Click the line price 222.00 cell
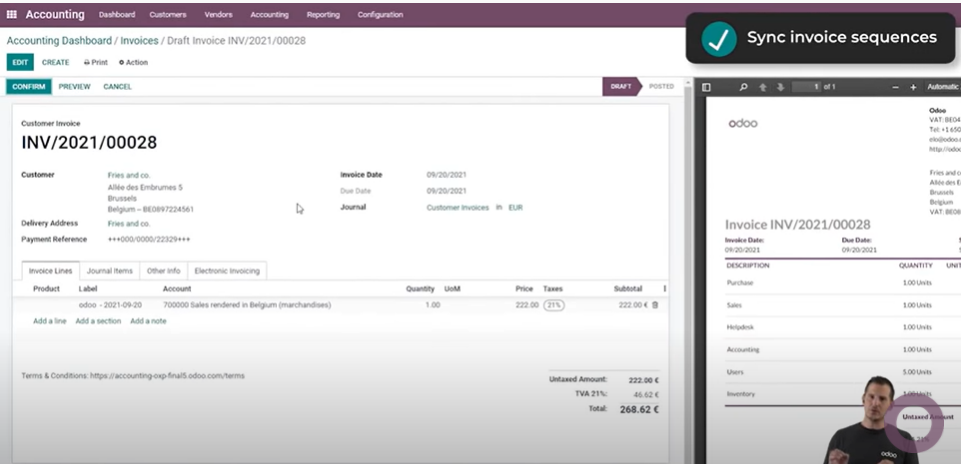 527,305
